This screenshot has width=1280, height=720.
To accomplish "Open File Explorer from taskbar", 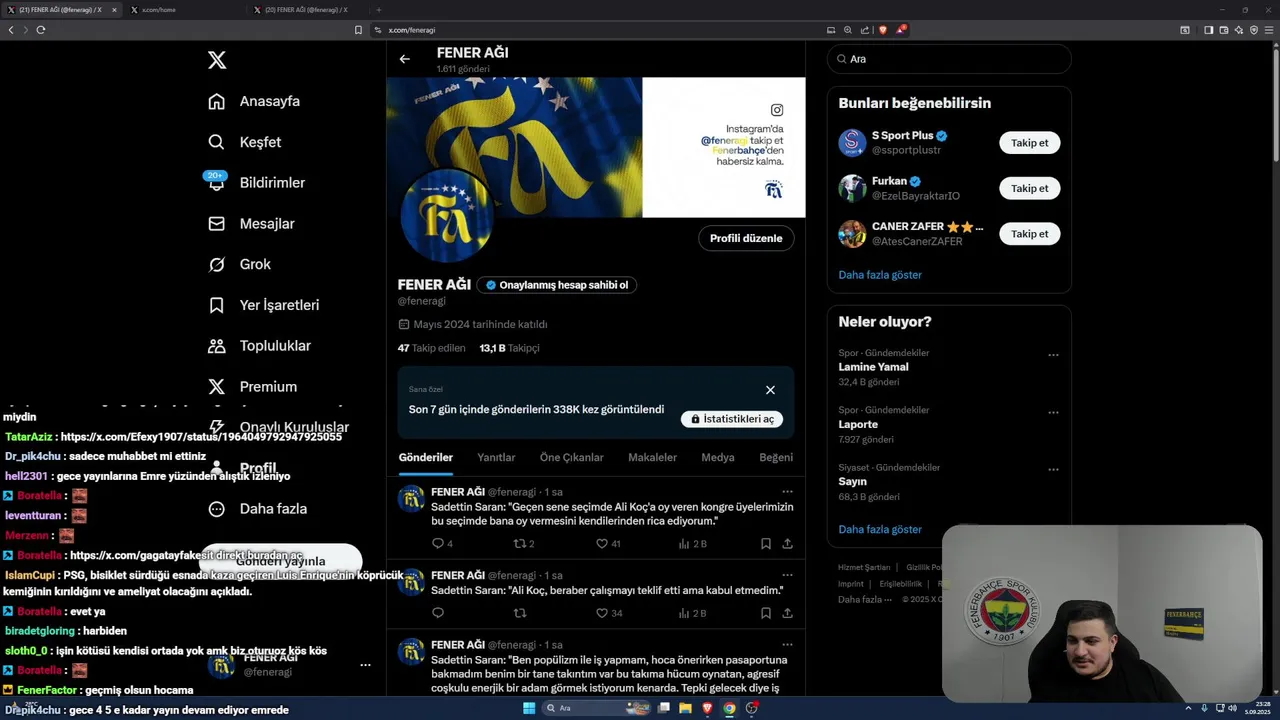I will pos(685,708).
